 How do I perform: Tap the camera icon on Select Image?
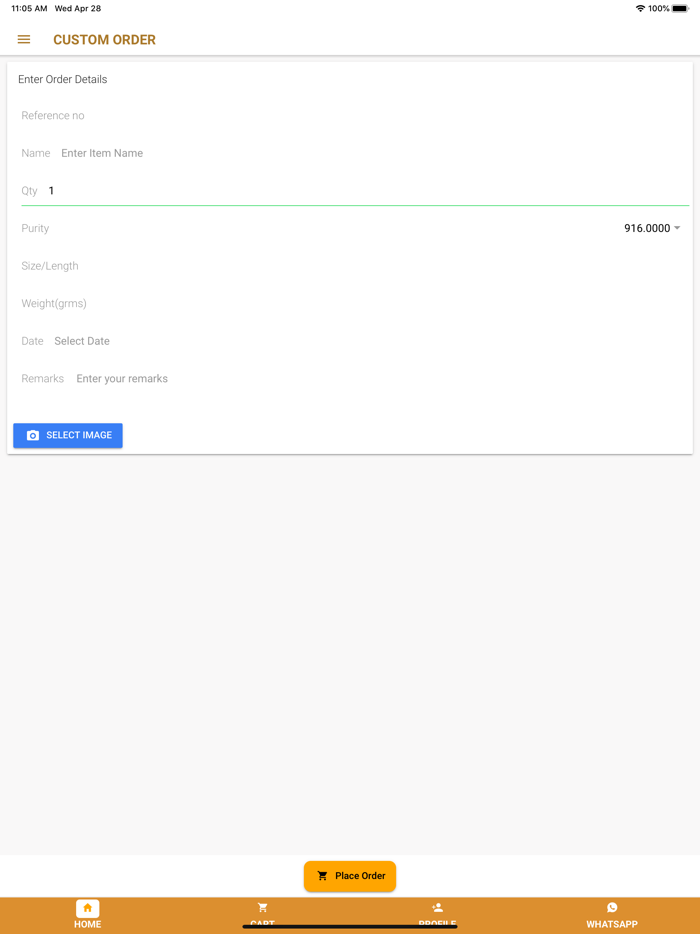click(33, 436)
